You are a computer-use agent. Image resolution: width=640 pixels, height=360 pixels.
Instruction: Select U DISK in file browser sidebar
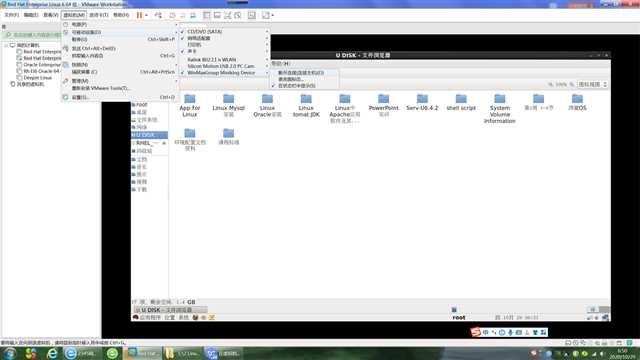pos(149,135)
